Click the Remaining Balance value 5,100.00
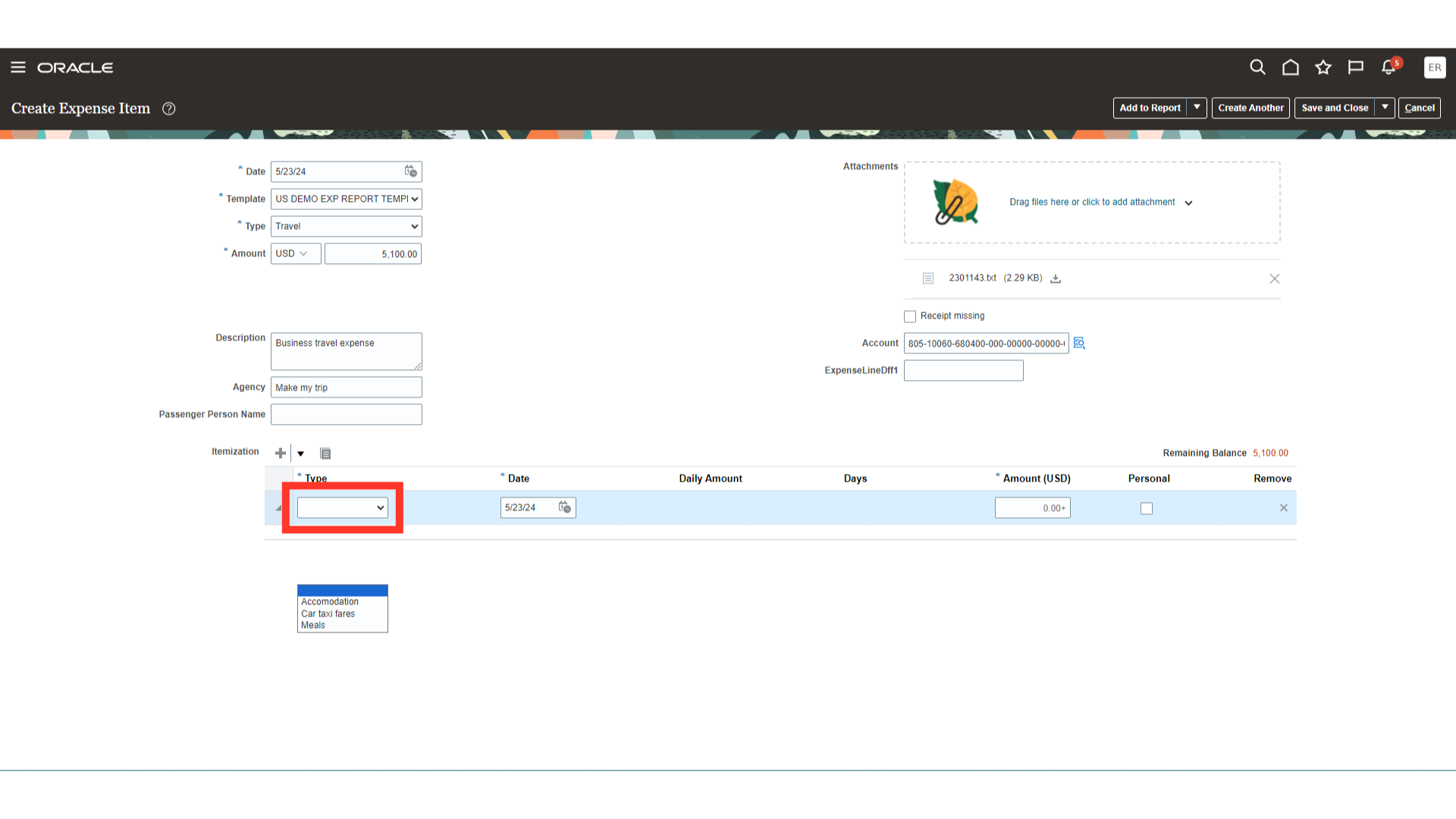Image resolution: width=1456 pixels, height=819 pixels. 1271,453
